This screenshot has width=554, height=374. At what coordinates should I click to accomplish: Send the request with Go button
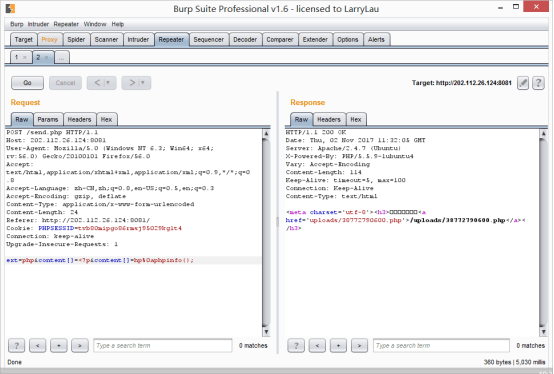tap(28, 83)
